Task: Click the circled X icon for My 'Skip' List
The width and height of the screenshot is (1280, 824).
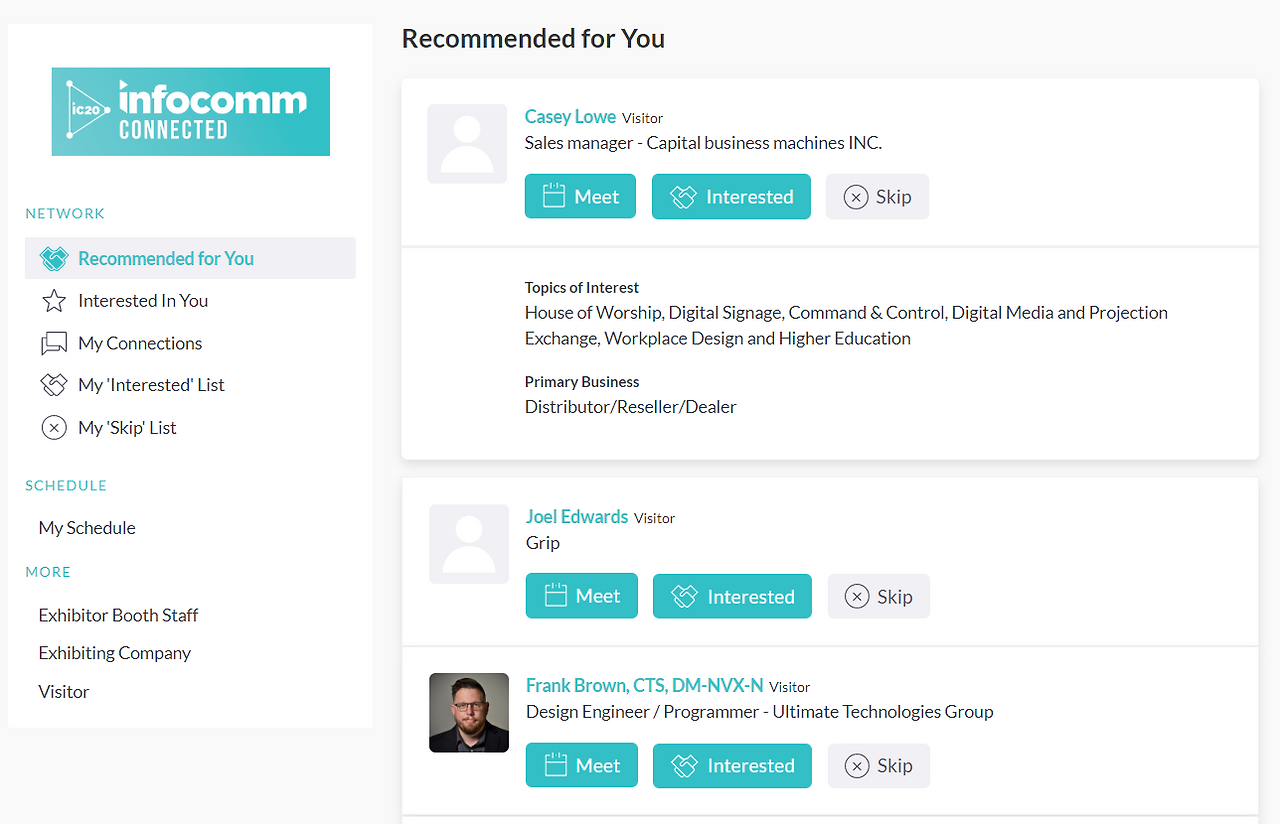Action: [53, 428]
